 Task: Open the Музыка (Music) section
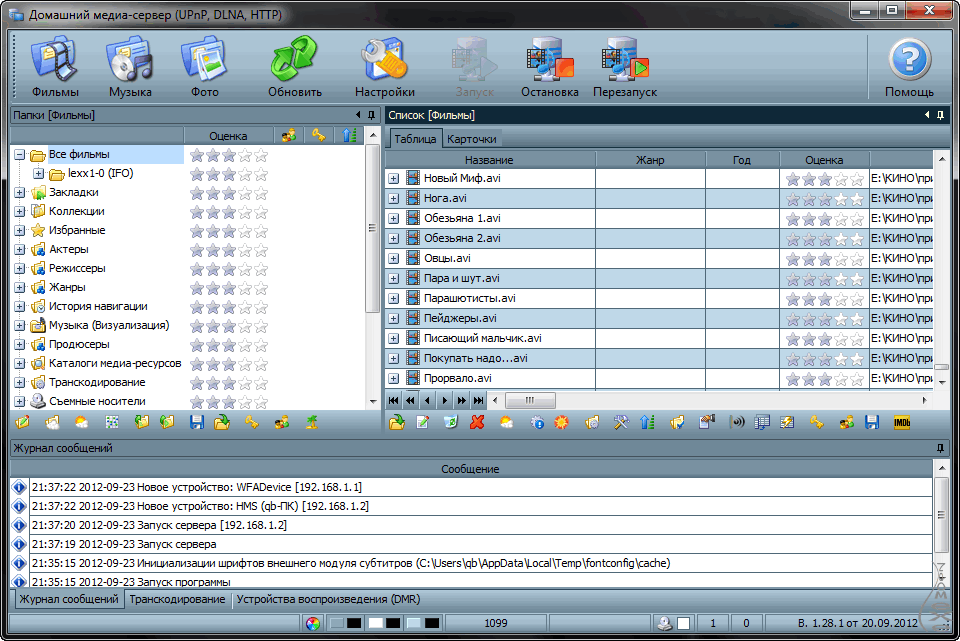pos(130,67)
